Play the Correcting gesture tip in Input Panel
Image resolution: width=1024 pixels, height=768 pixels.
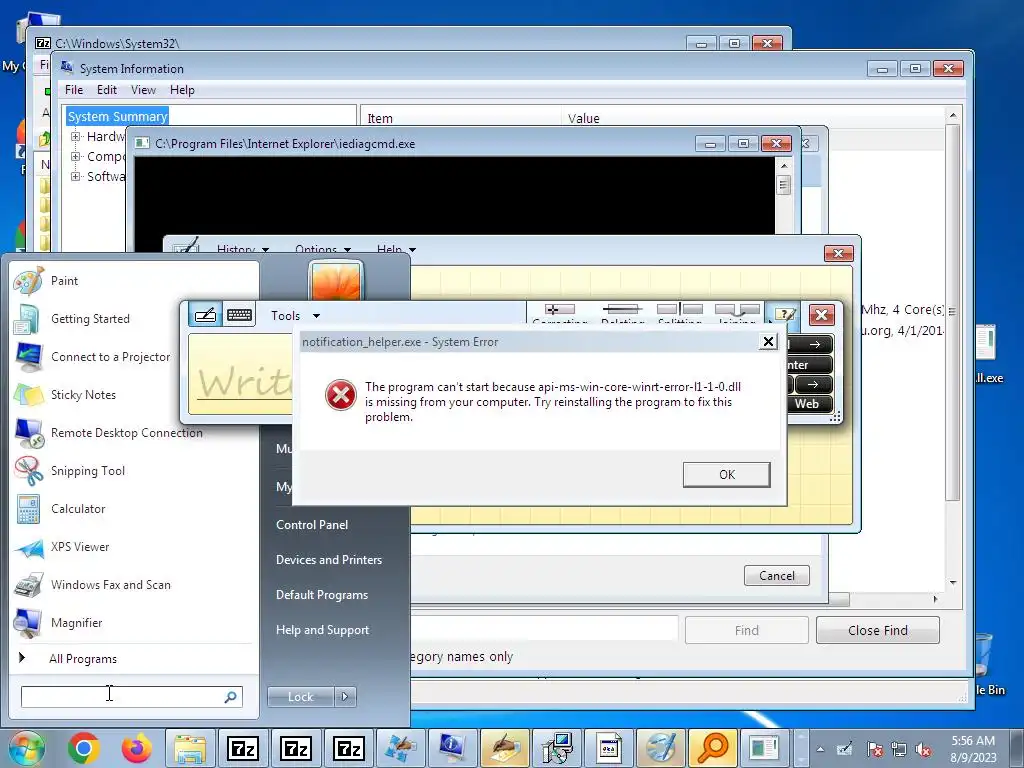560,313
